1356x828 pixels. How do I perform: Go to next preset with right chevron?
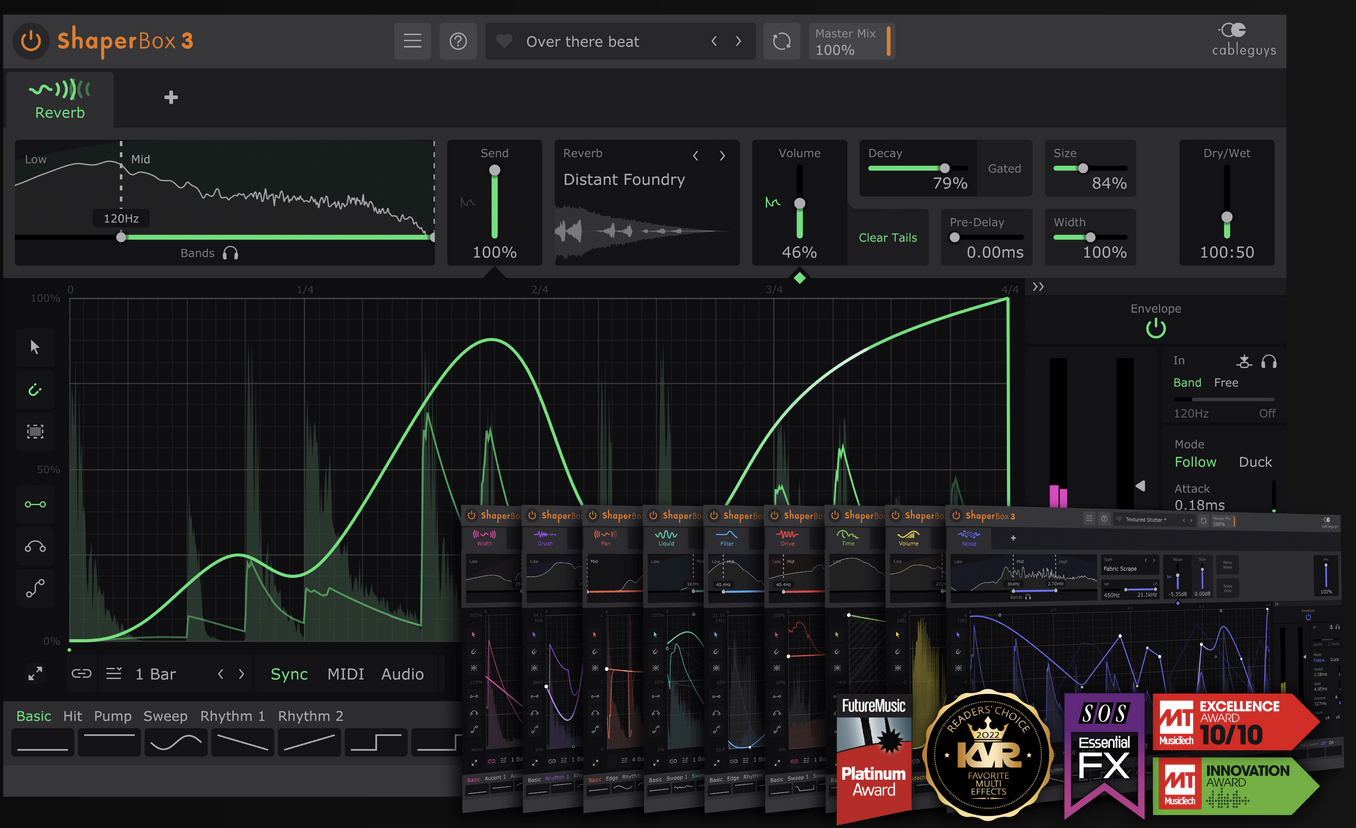point(739,41)
